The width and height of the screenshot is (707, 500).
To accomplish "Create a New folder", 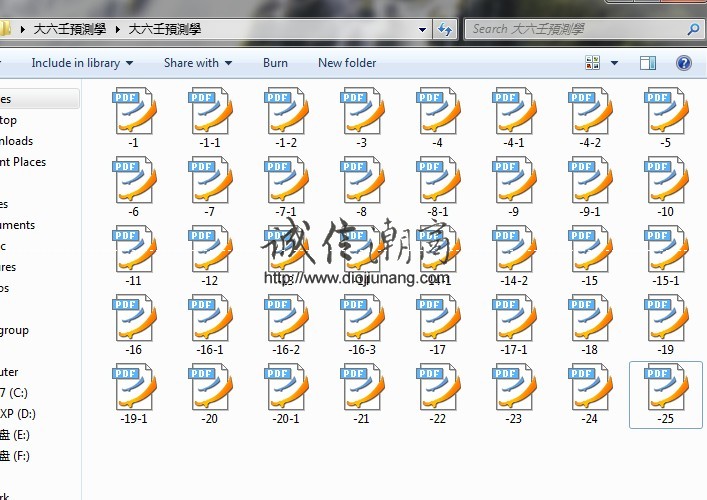I will tap(347, 63).
